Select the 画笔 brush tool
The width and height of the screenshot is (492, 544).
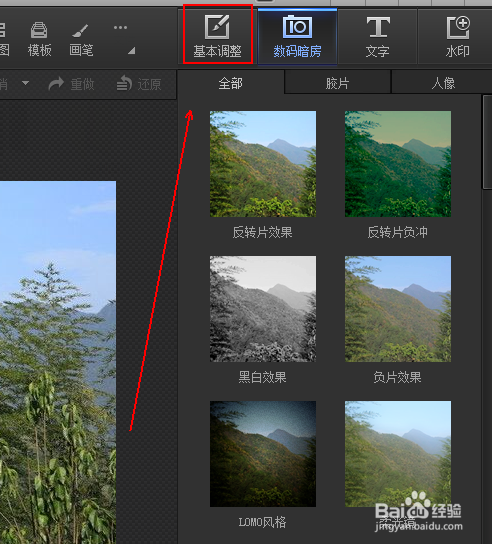pyautogui.click(x=81, y=39)
